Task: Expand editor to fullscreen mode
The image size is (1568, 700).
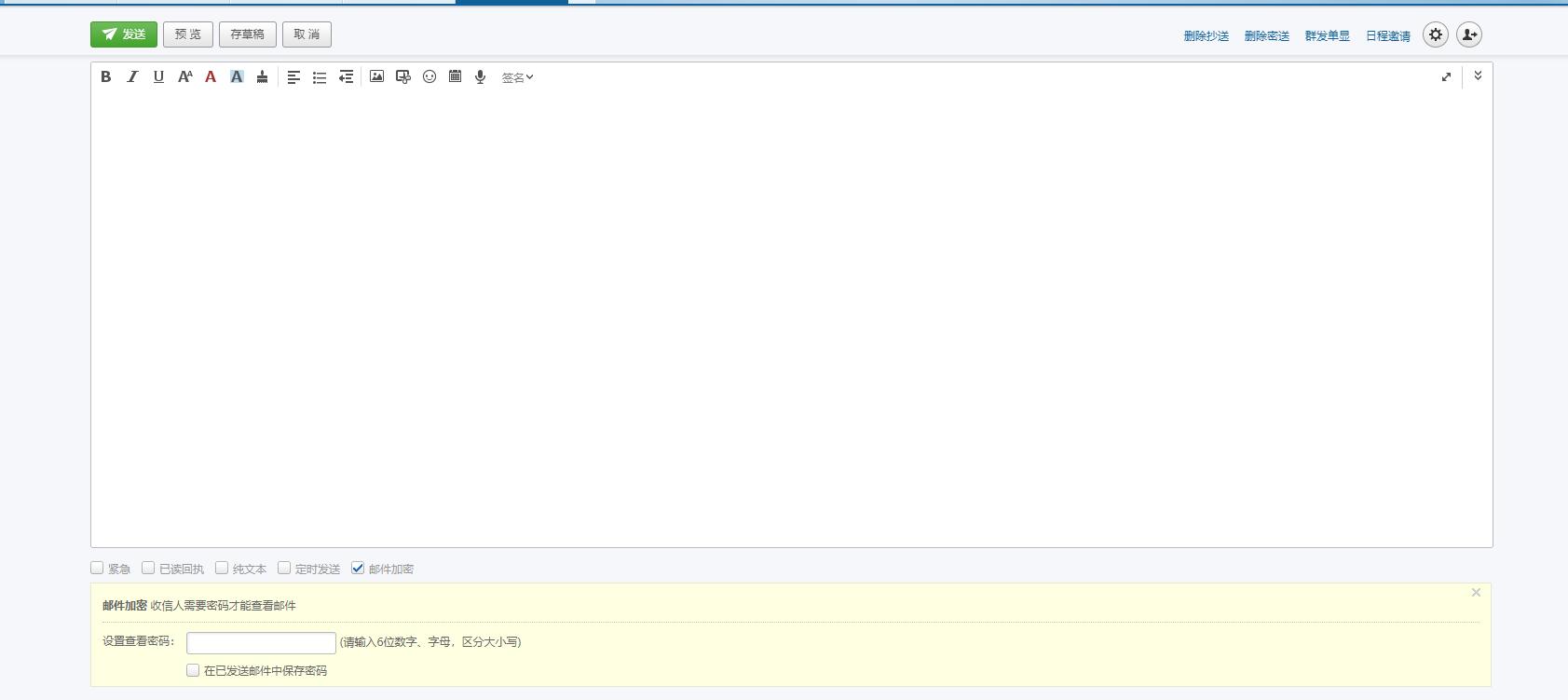Action: (x=1446, y=77)
